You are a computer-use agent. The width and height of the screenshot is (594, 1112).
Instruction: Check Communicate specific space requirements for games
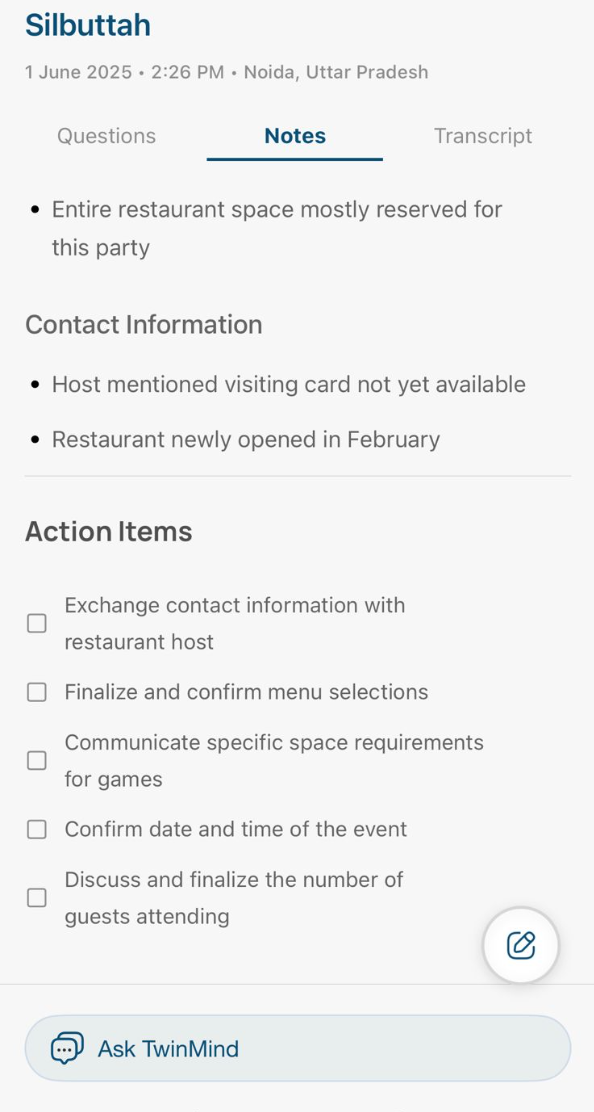37,761
